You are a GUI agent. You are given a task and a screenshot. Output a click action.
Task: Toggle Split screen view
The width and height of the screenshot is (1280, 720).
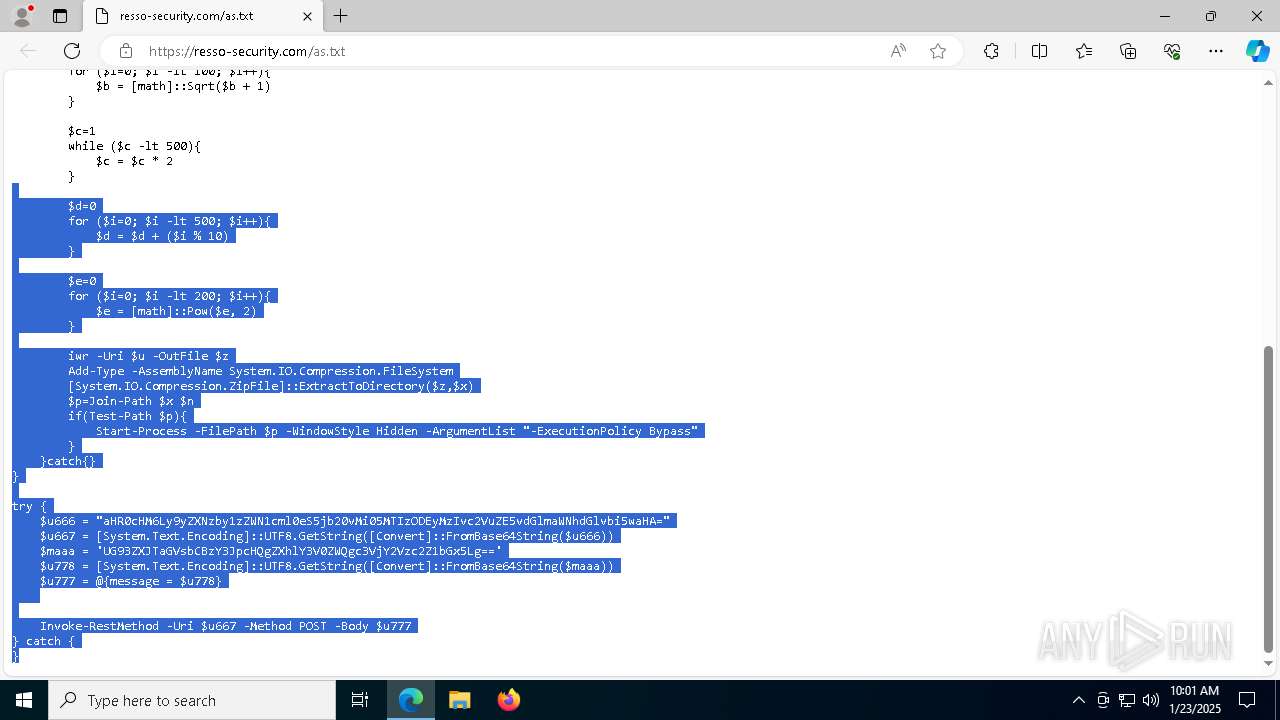click(1039, 51)
